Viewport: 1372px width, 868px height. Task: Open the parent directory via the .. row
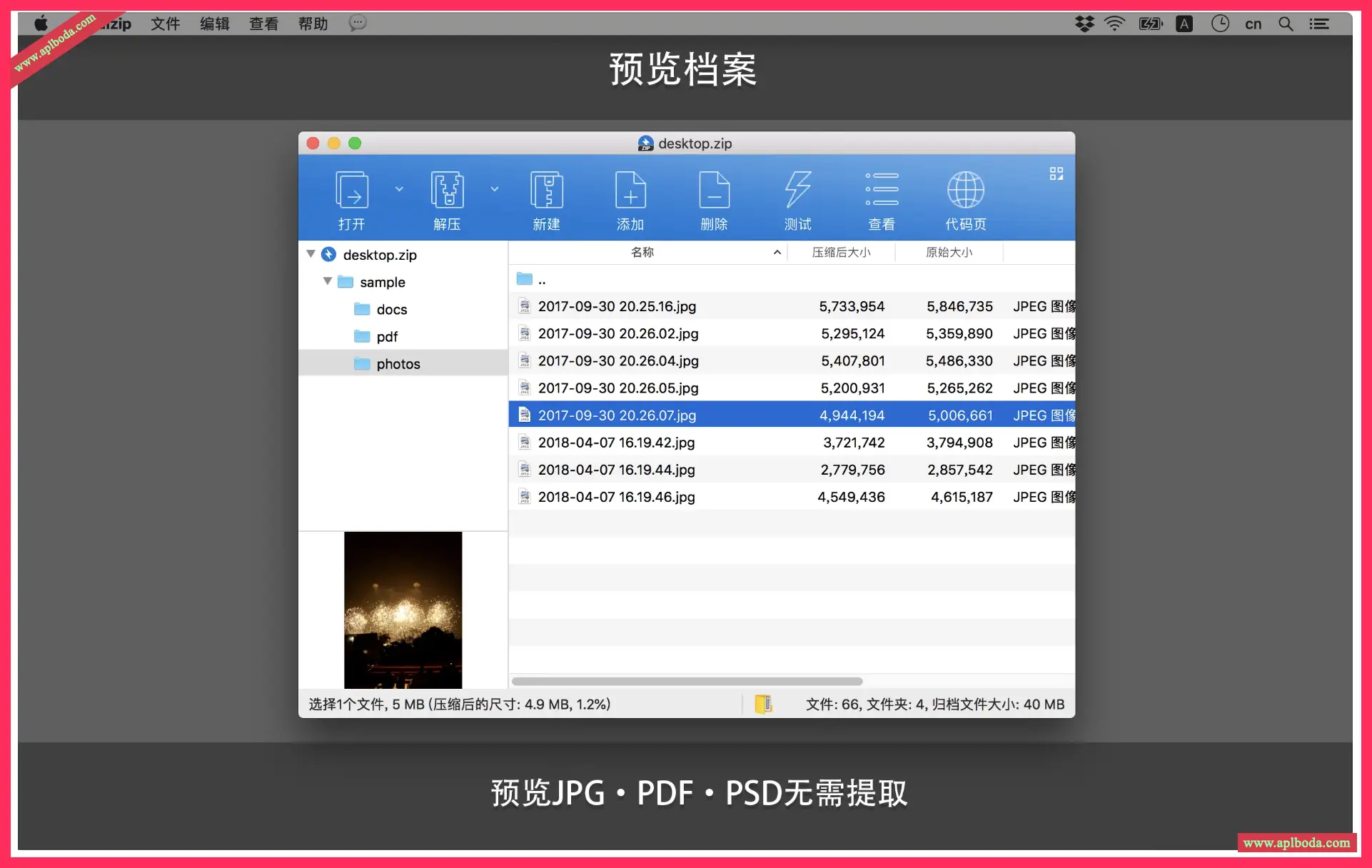(543, 279)
